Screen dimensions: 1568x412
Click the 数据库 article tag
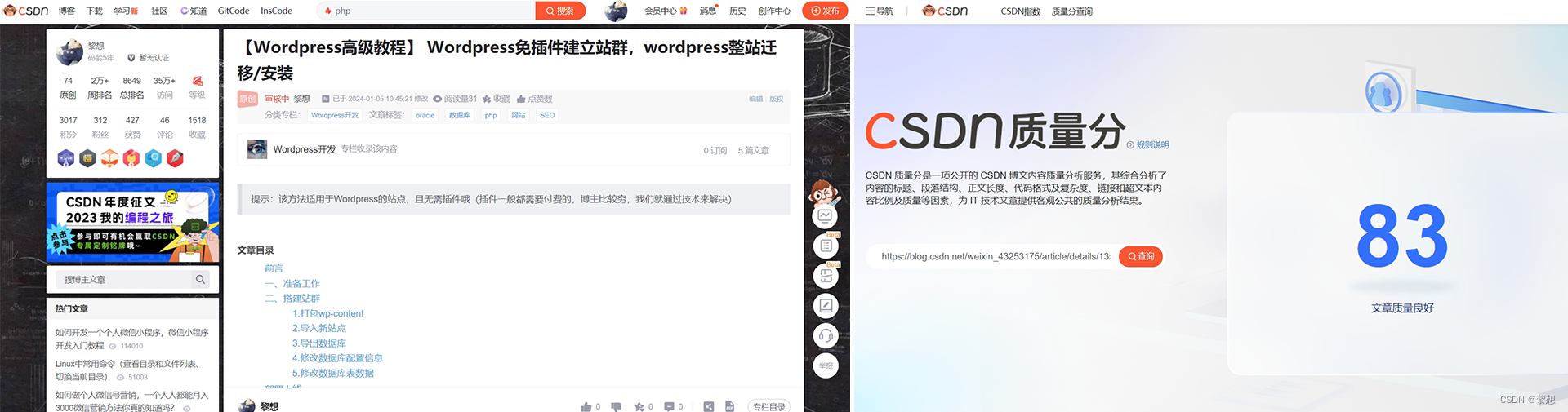(x=460, y=115)
